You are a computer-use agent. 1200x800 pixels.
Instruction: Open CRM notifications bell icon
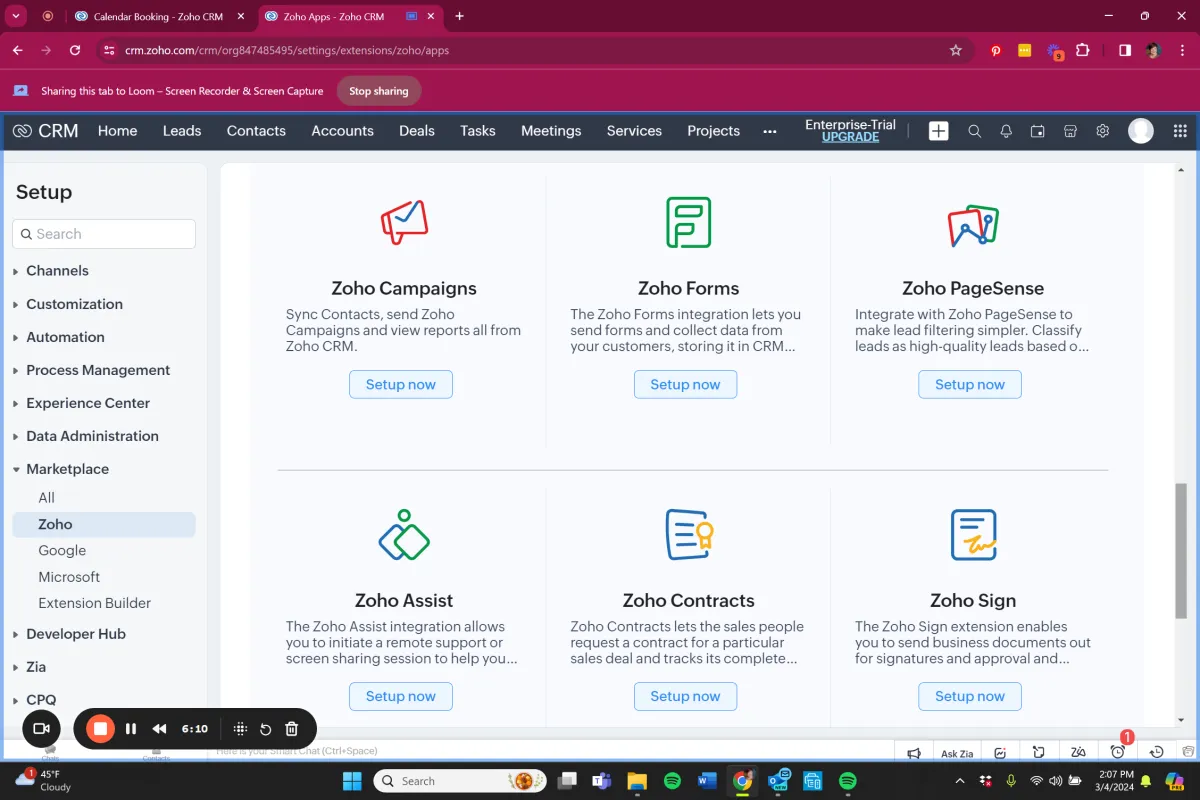coord(1006,131)
